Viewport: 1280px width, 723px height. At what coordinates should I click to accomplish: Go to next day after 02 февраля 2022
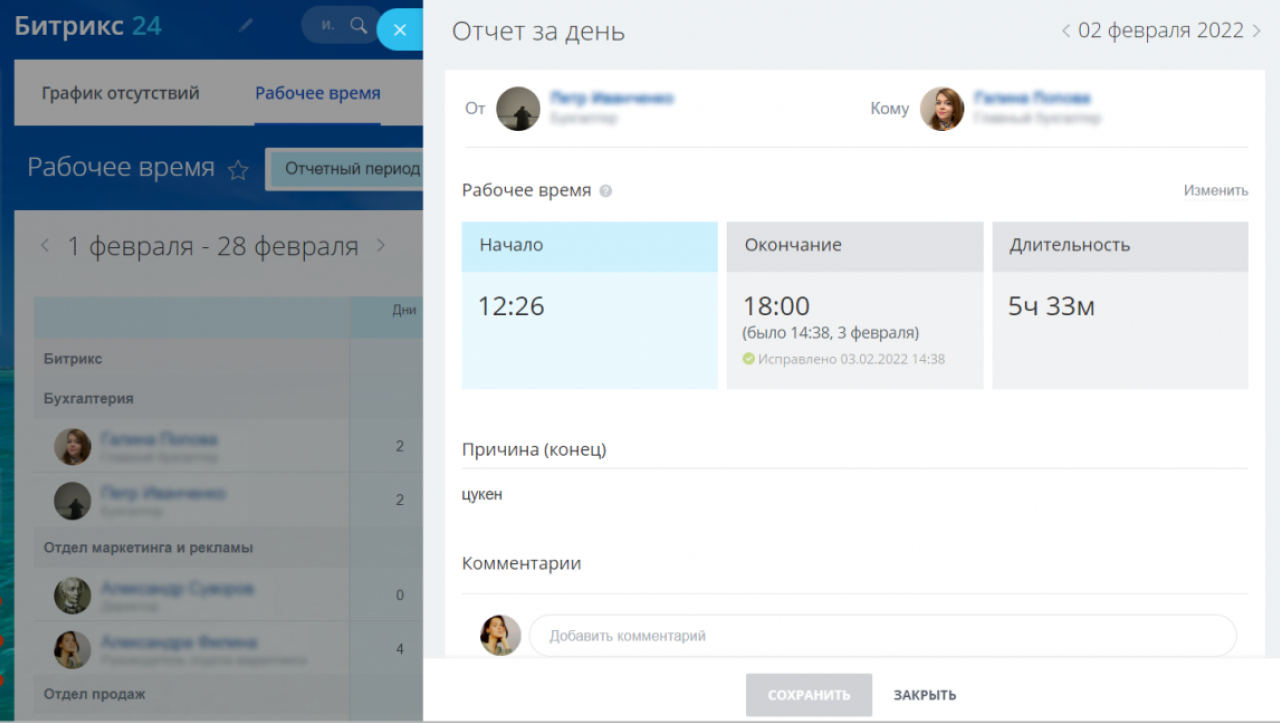click(1256, 31)
